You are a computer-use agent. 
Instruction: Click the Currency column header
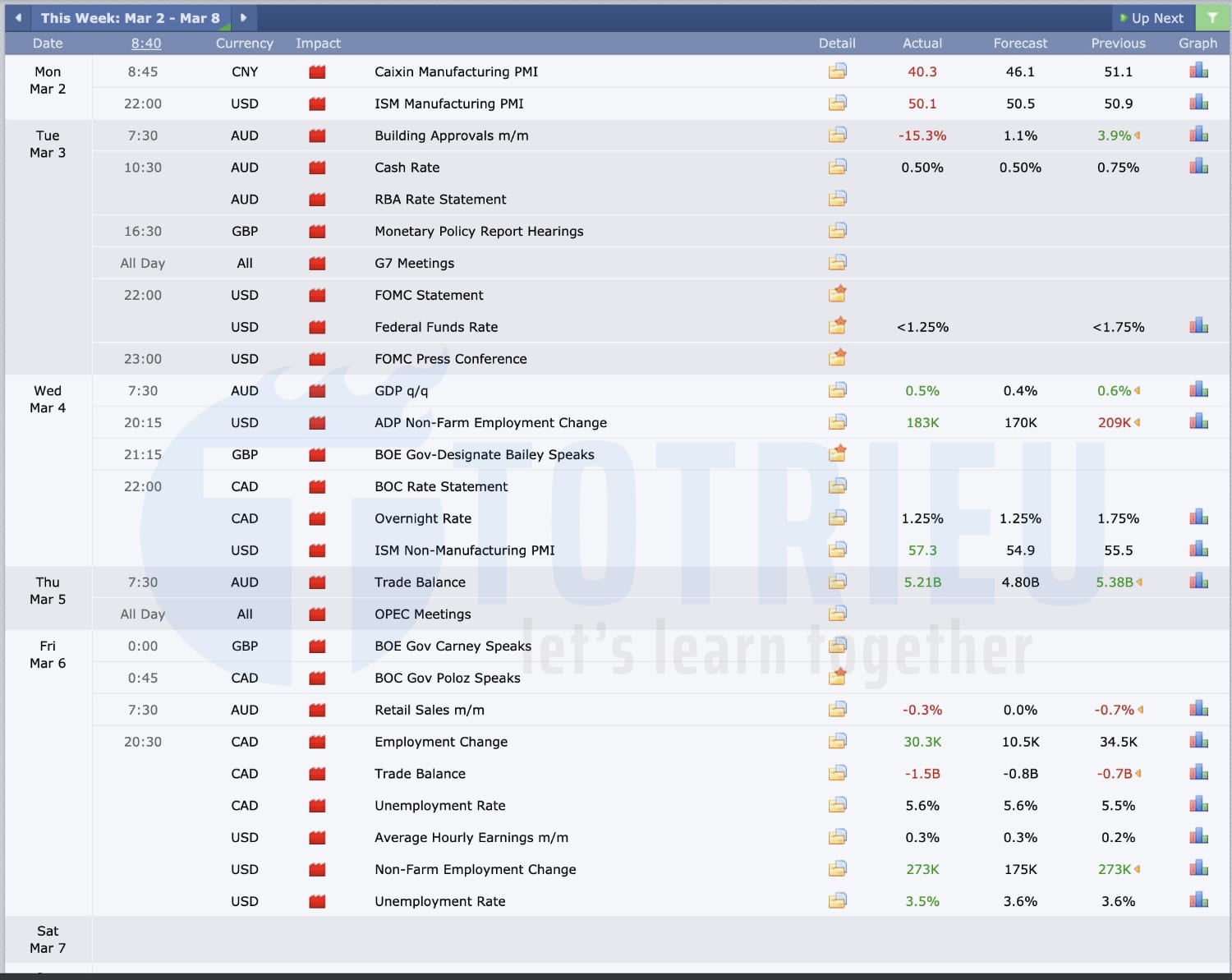point(244,44)
